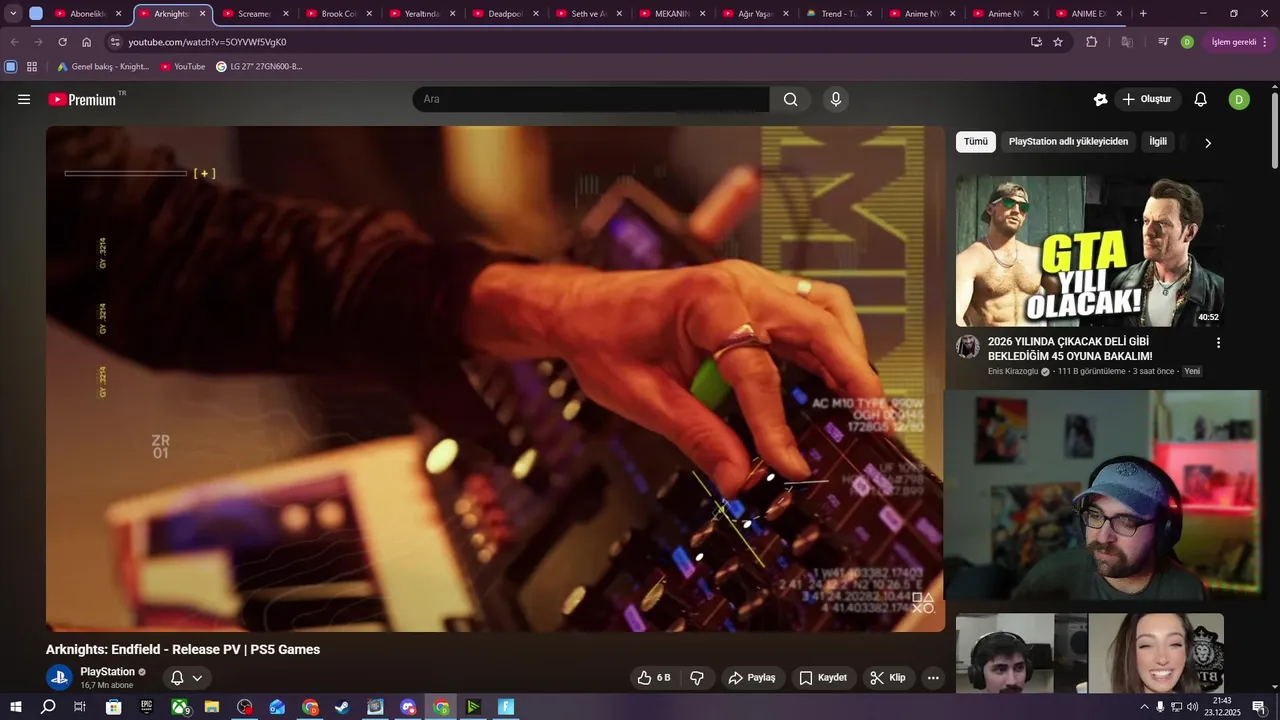Switch to the MEKANIN tab
Viewport: 1280px width, 720px height.
[x=673, y=14]
